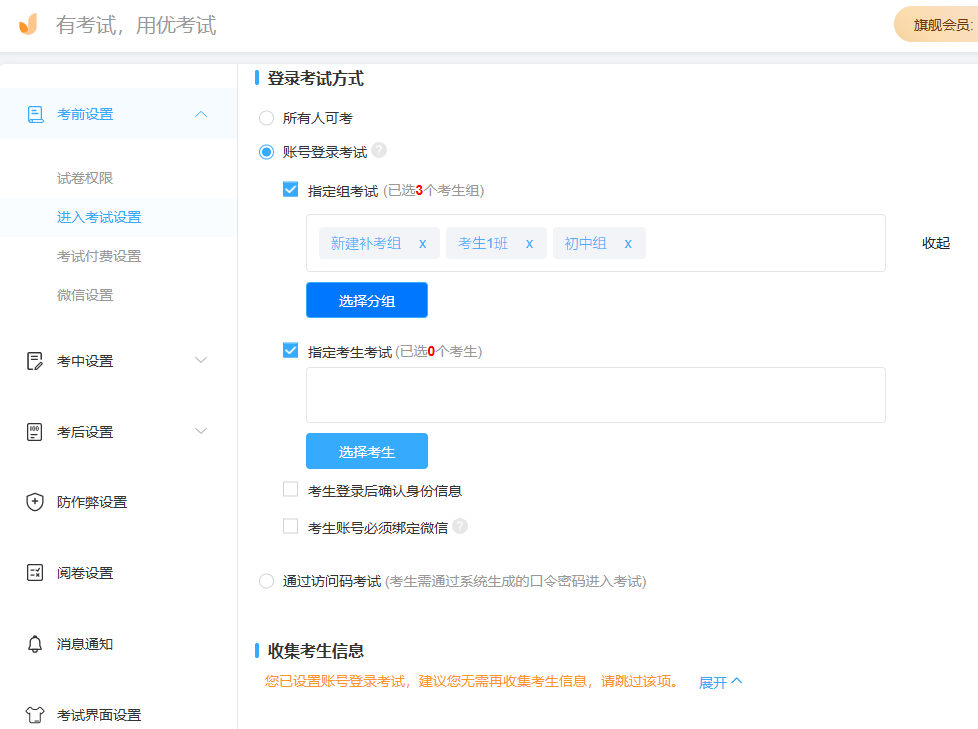Click the 考后设置 score-sheet icon

(x=35, y=432)
